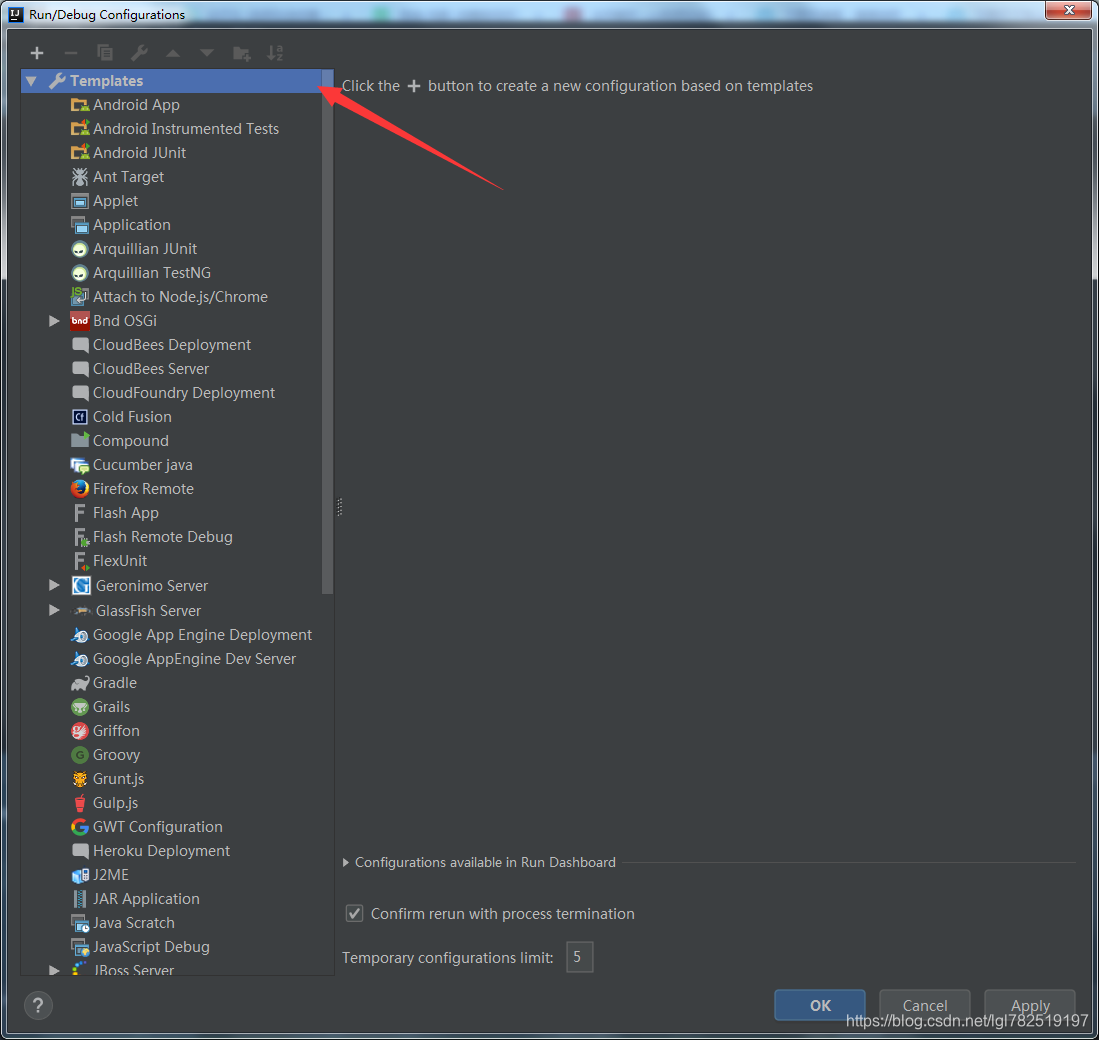Expand the Geronimo Server node

(54, 586)
